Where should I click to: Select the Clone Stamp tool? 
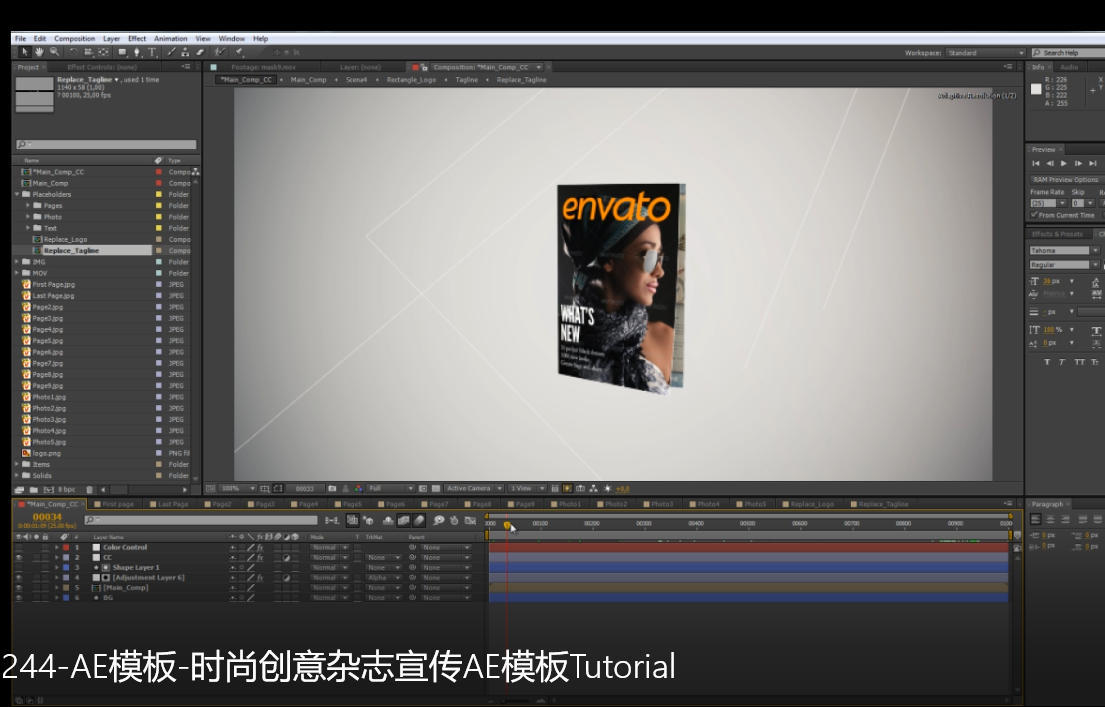(185, 52)
